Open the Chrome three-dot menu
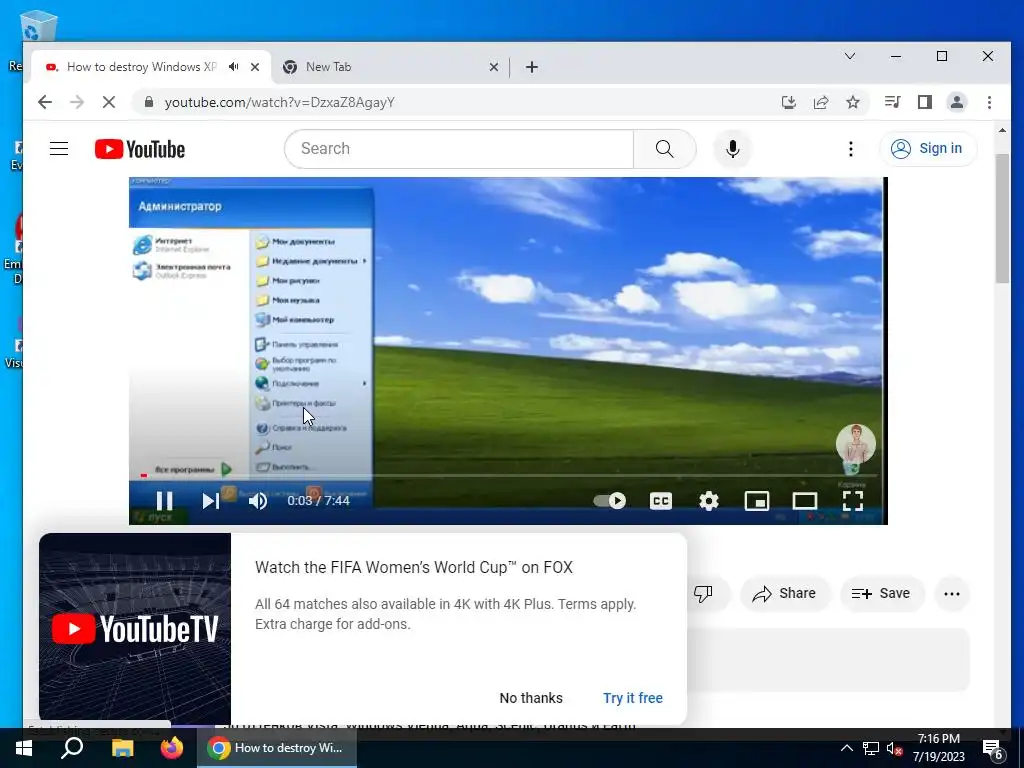The width and height of the screenshot is (1024, 768). (989, 102)
